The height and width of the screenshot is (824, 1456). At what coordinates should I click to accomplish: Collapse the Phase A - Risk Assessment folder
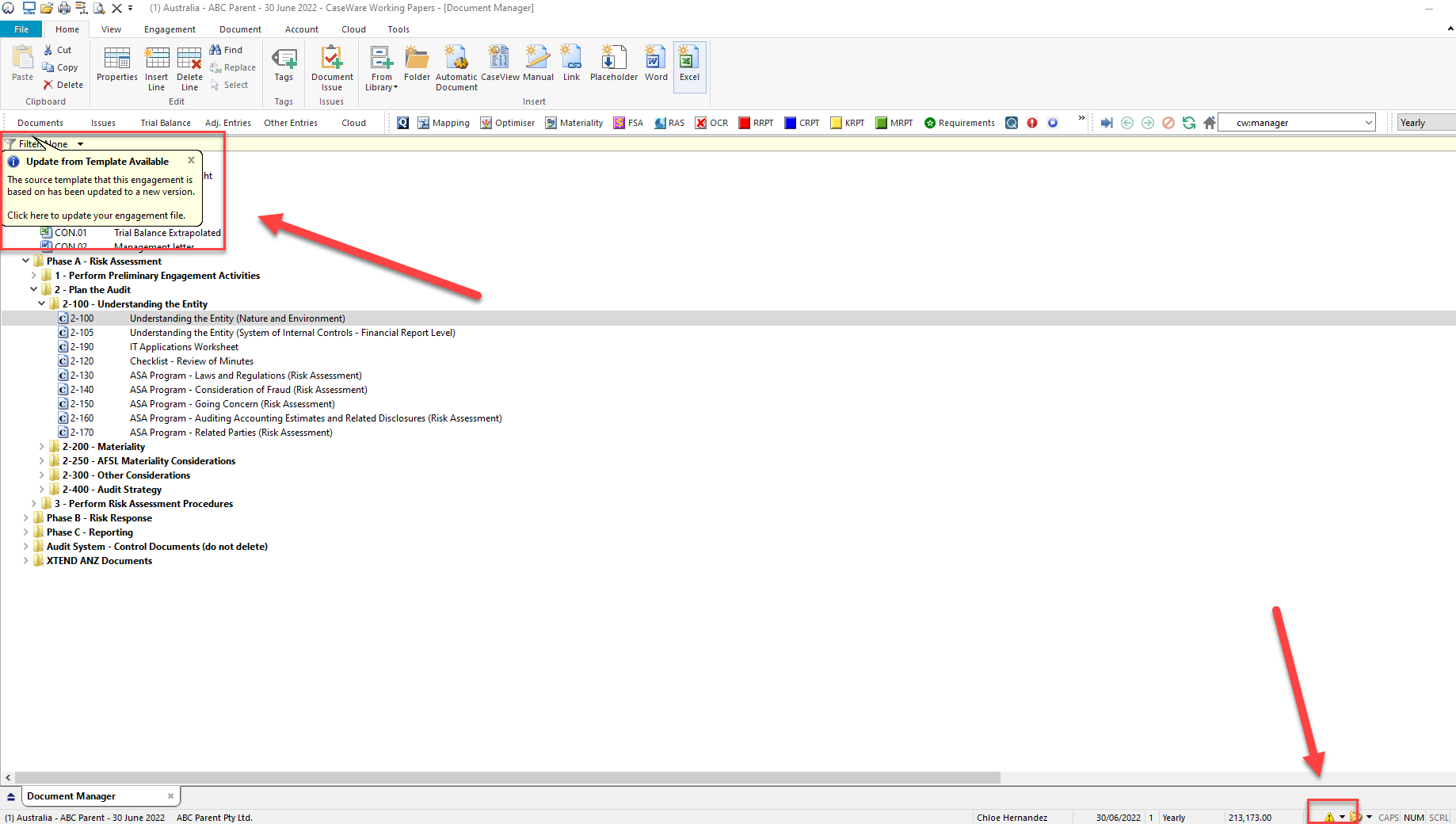[x=25, y=261]
